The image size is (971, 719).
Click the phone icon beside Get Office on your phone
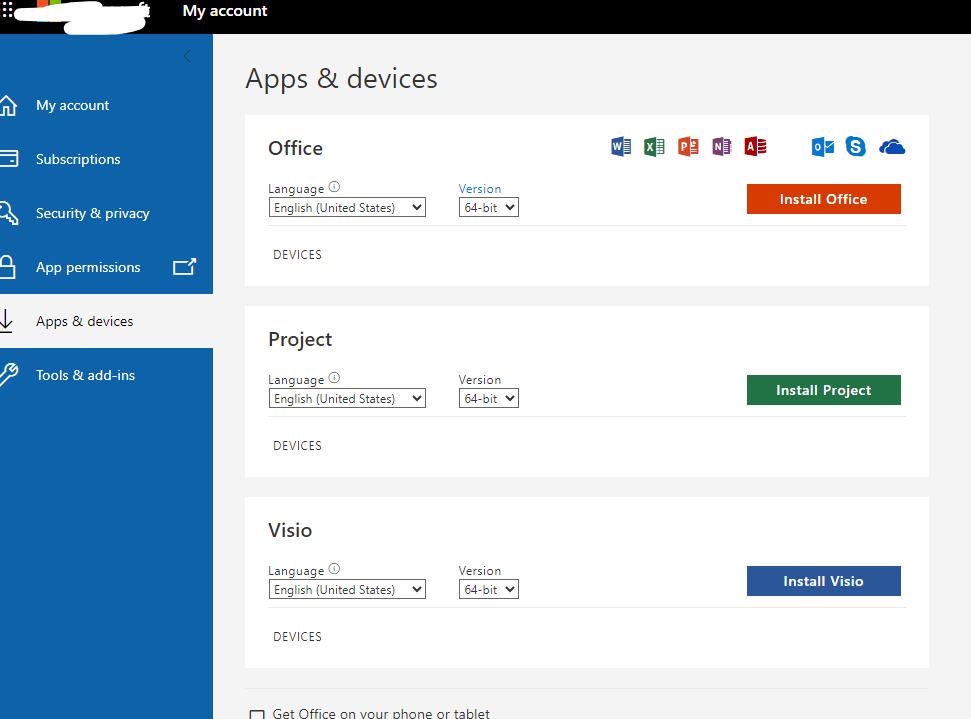[256, 714]
